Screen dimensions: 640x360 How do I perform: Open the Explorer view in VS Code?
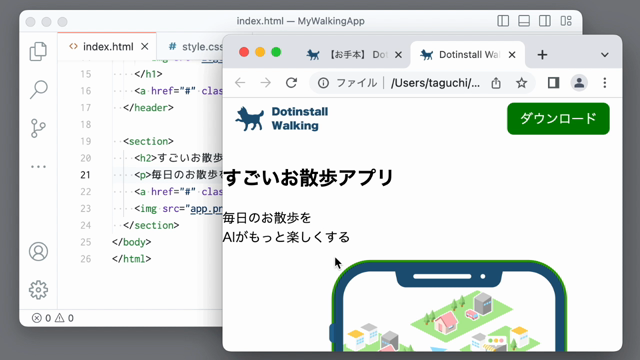(38, 51)
